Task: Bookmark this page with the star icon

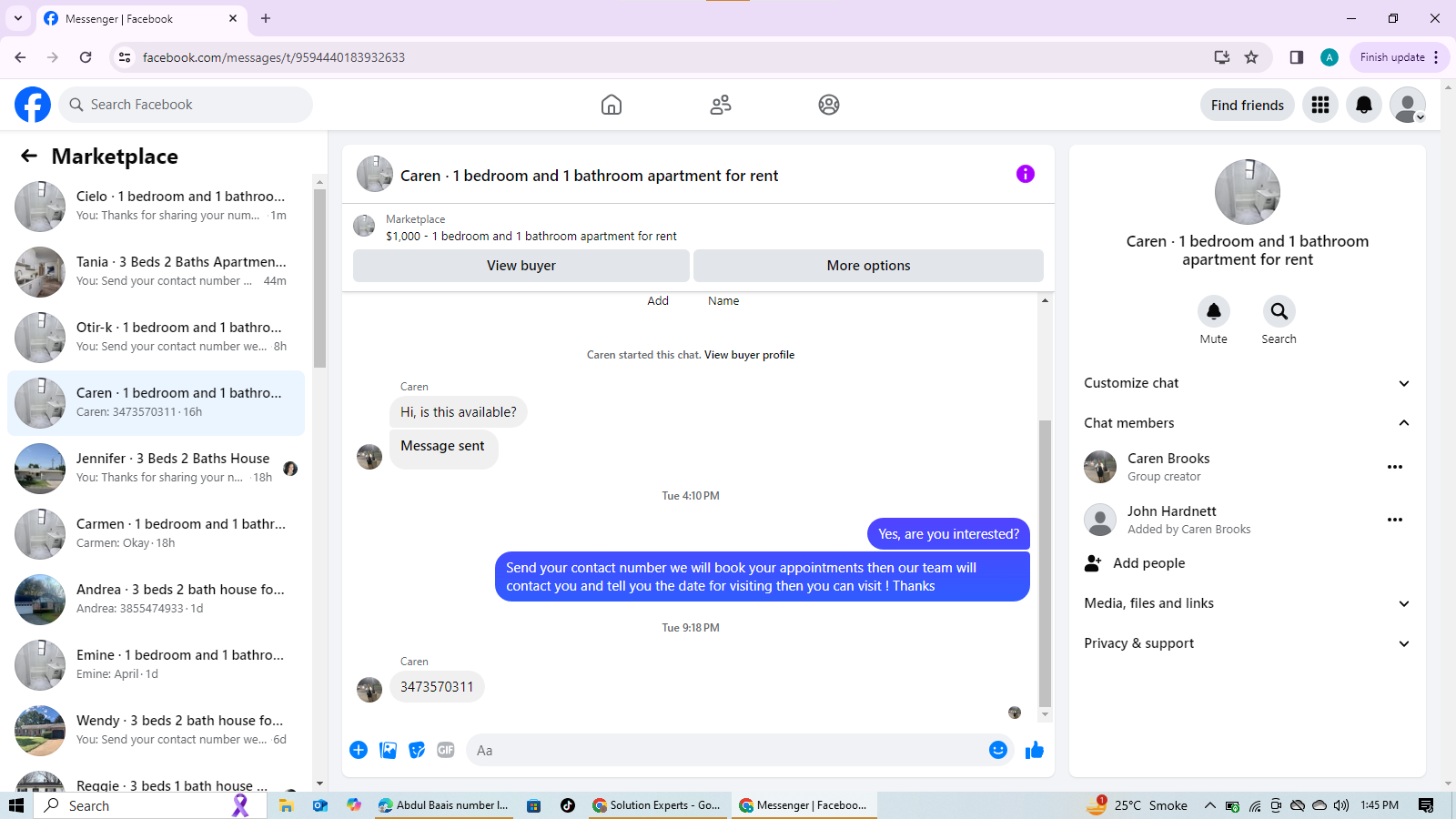Action: [1251, 57]
